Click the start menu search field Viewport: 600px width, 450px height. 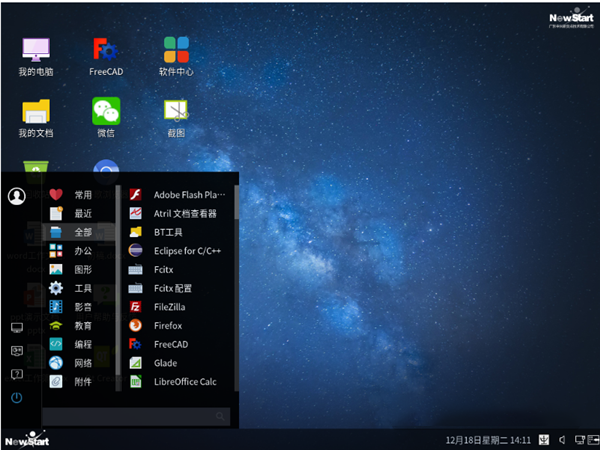click(136, 416)
